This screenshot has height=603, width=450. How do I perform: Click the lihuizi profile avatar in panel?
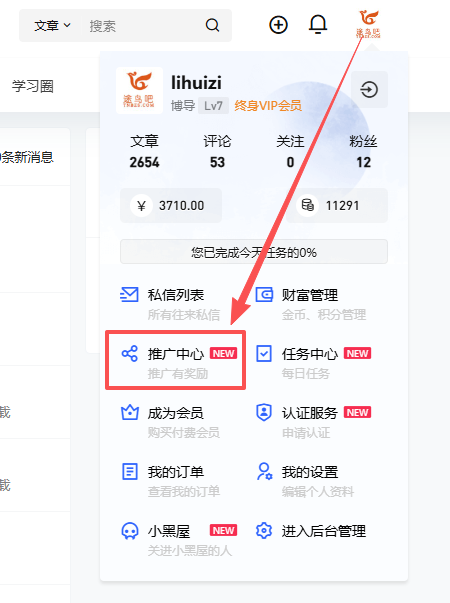coord(139,90)
